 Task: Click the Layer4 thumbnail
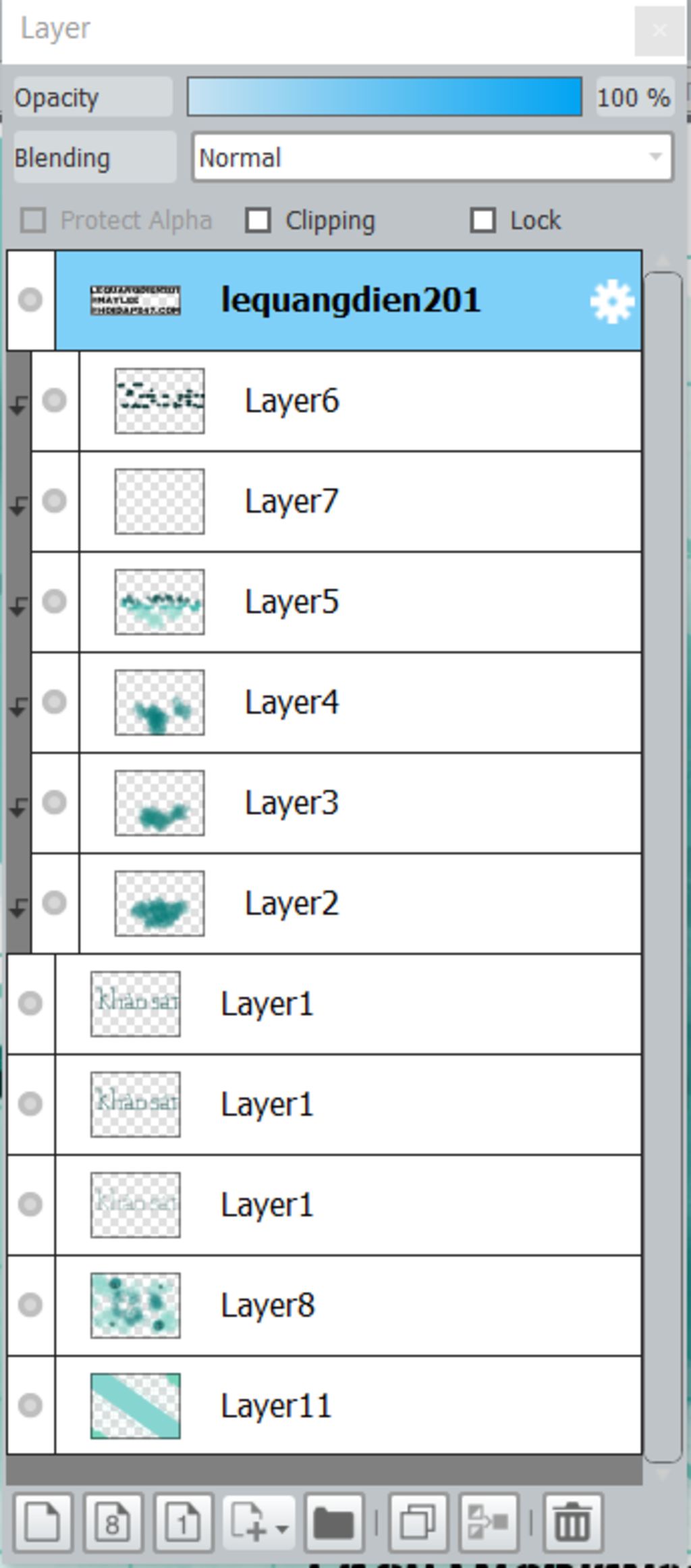[159, 702]
